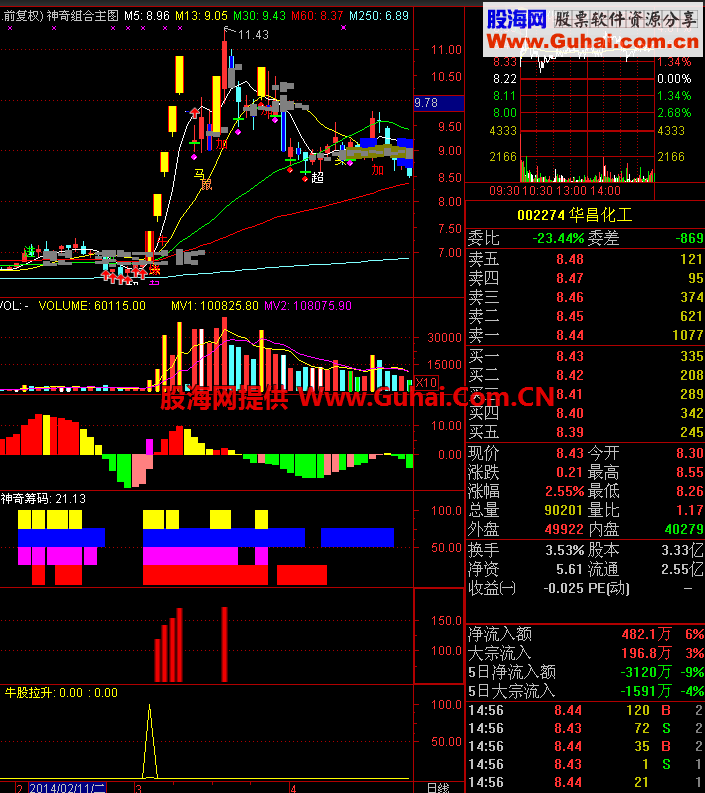This screenshot has width=705, height=793.
Task: Click the 卖二 ask price 8.45
Action: coord(570,317)
